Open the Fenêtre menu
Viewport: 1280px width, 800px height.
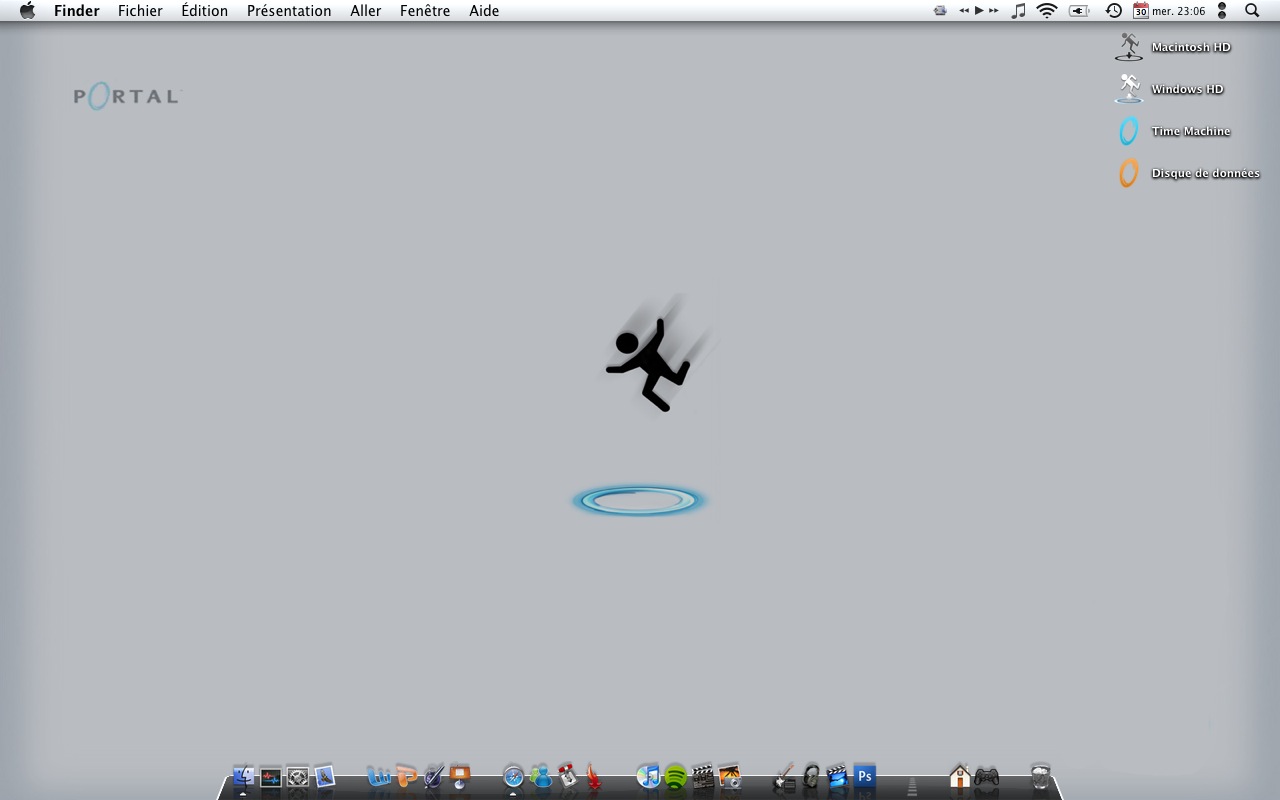tap(425, 11)
